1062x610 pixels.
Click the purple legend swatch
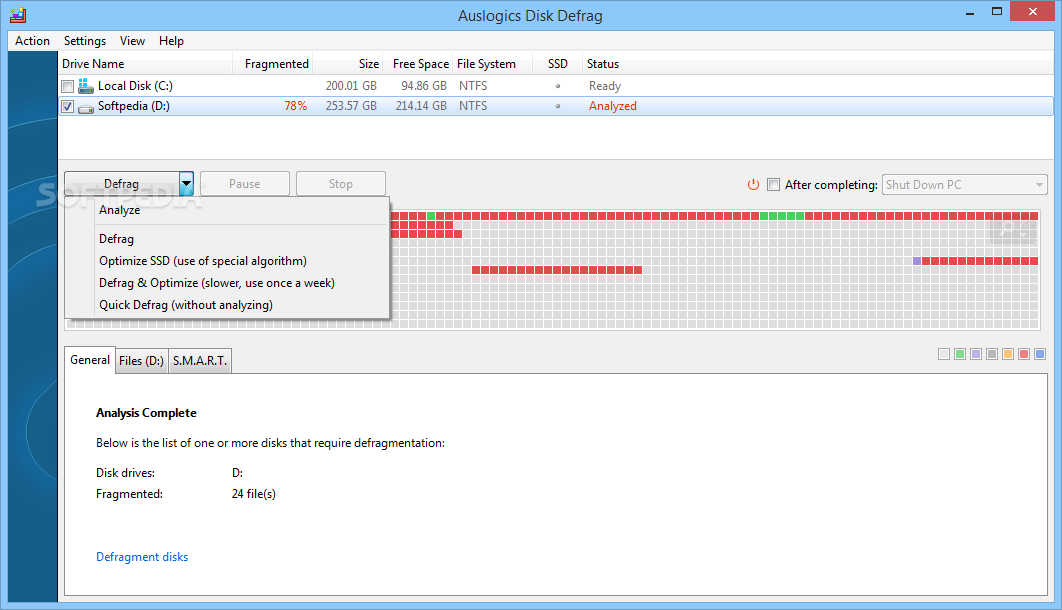976,354
